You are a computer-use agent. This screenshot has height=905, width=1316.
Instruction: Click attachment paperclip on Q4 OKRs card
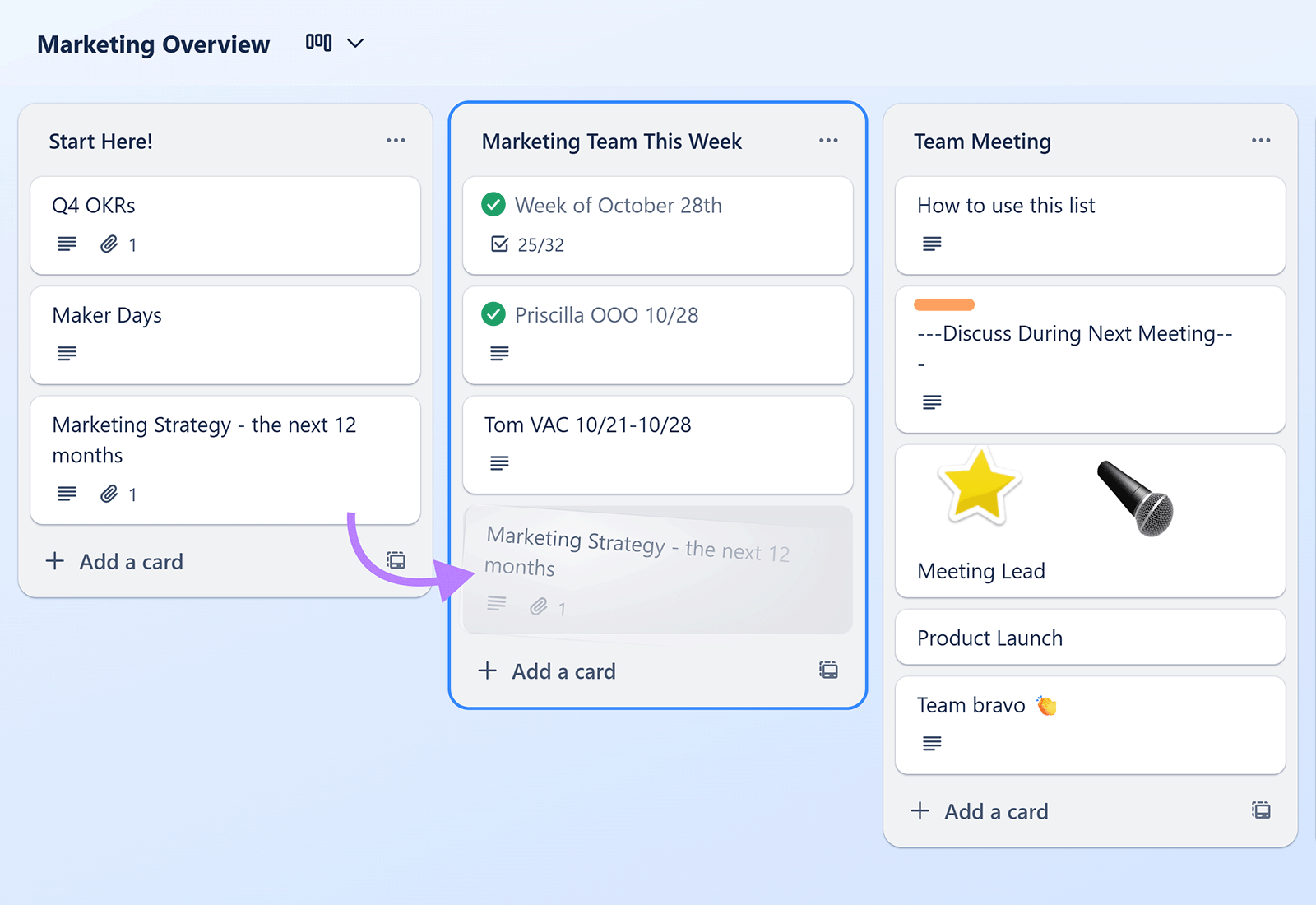pos(109,244)
